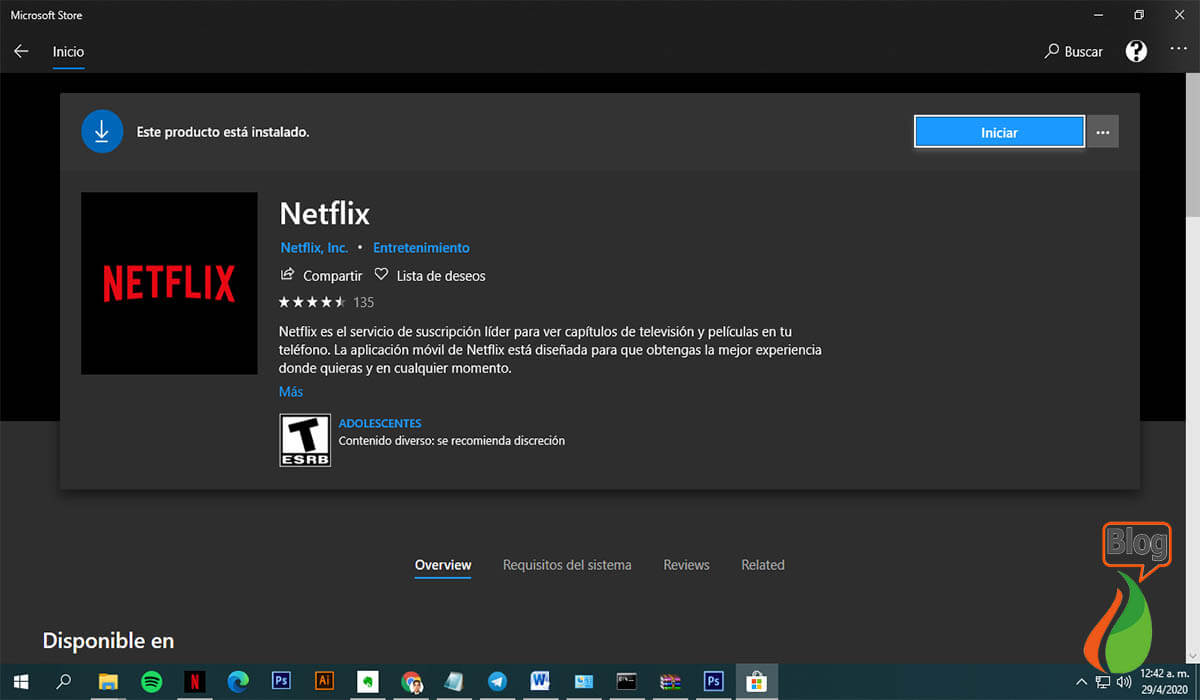Screen dimensions: 1200x700
Task: Open Spotify from the taskbar
Action: pos(152,681)
